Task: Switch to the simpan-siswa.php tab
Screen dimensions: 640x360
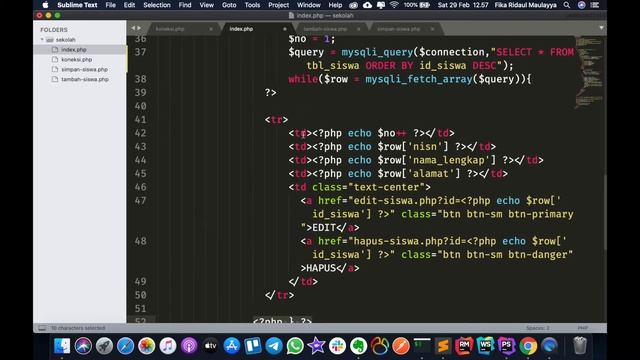Action: click(398, 29)
